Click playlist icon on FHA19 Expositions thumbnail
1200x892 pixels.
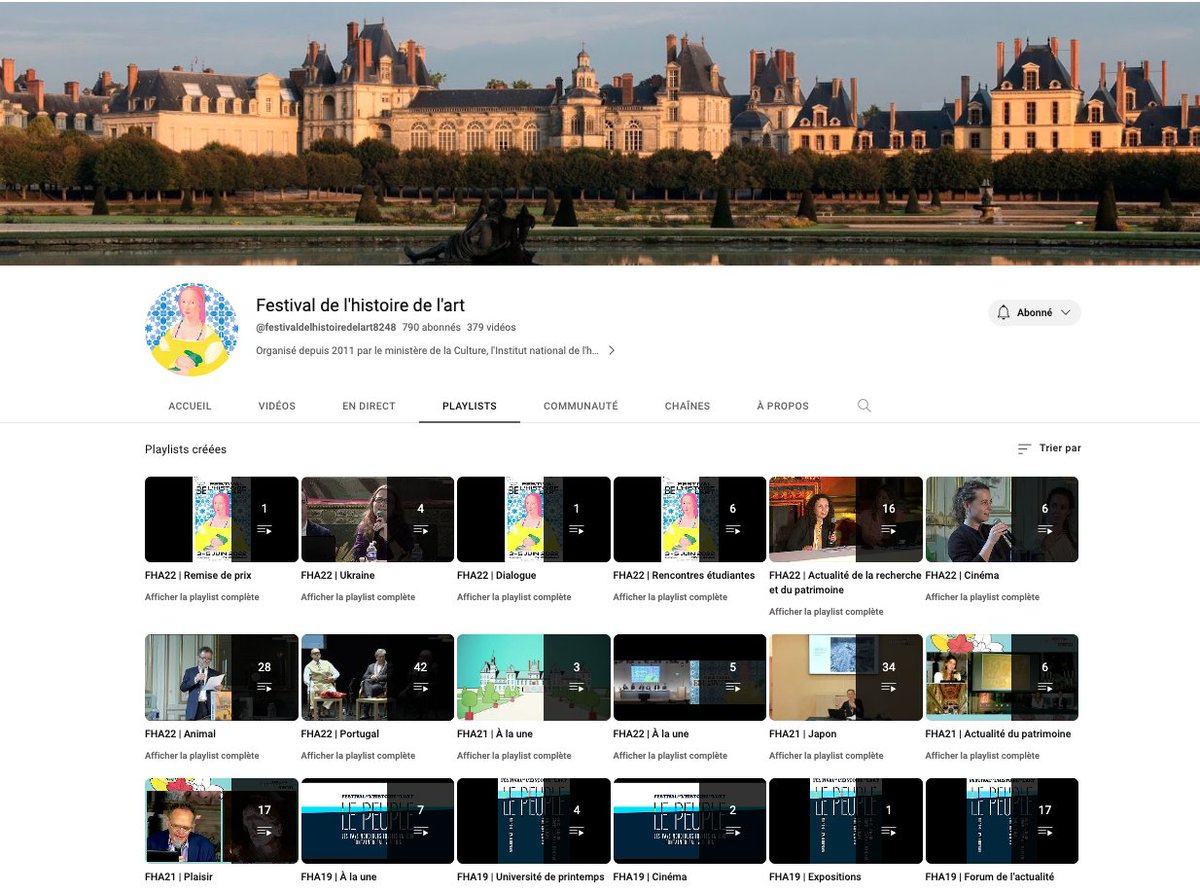tap(888, 831)
